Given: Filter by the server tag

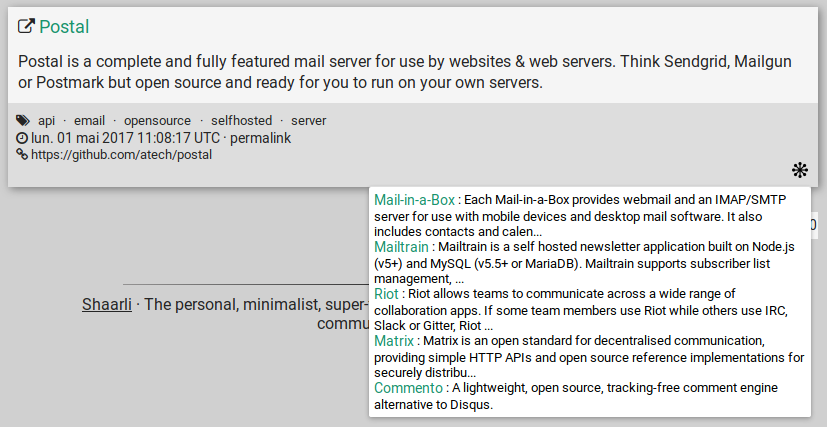Looking at the screenshot, I should tap(309, 121).
